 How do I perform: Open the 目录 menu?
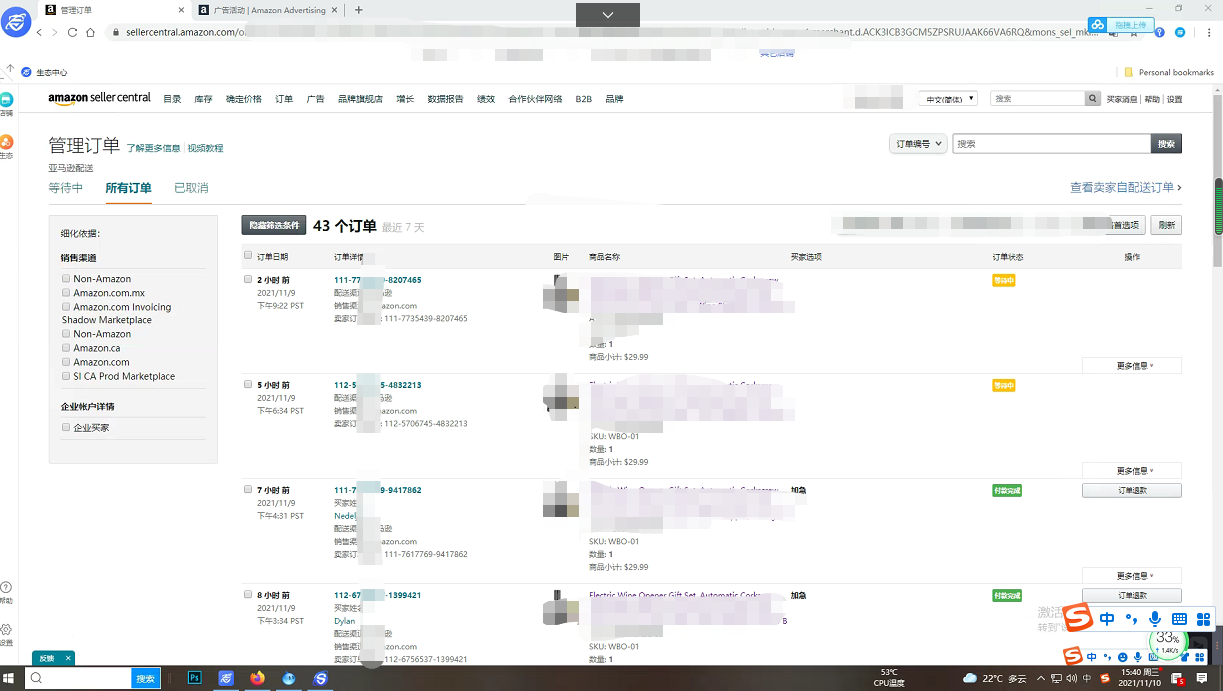(172, 99)
